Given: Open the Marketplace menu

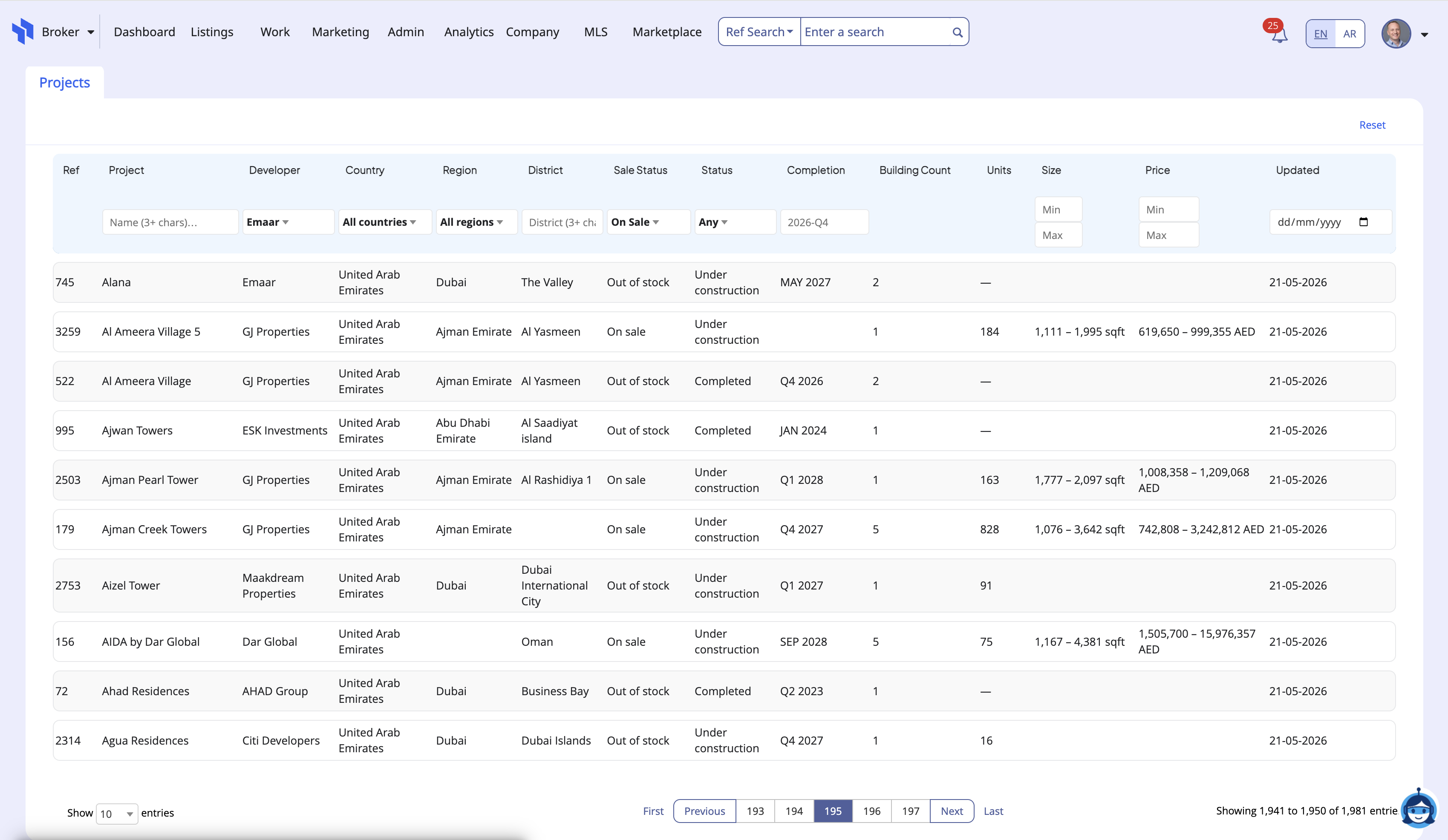Looking at the screenshot, I should (x=667, y=32).
